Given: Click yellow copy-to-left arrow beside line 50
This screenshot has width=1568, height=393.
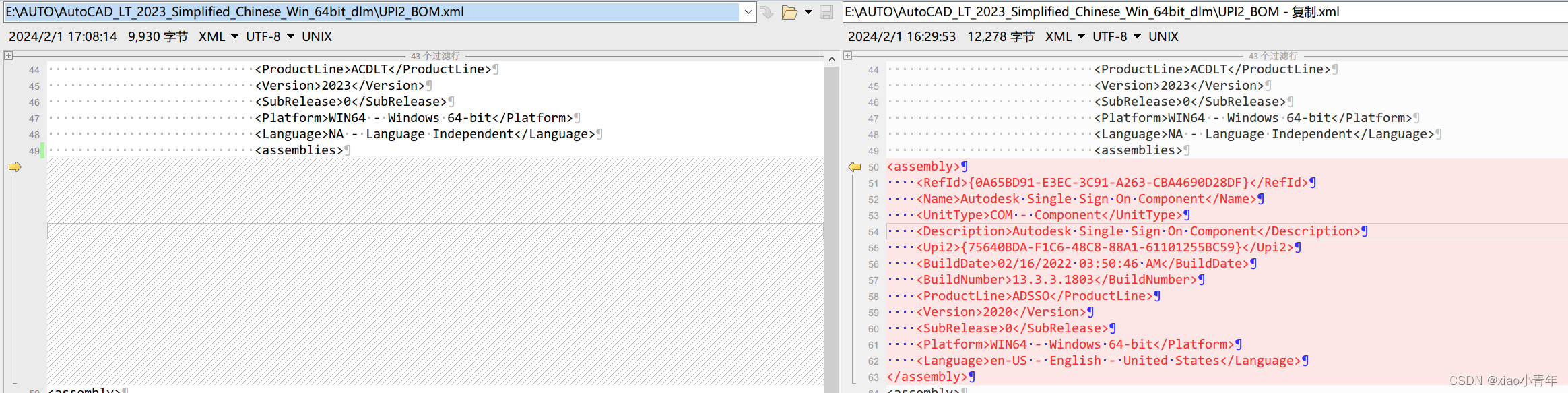Looking at the screenshot, I should pyautogui.click(x=854, y=167).
